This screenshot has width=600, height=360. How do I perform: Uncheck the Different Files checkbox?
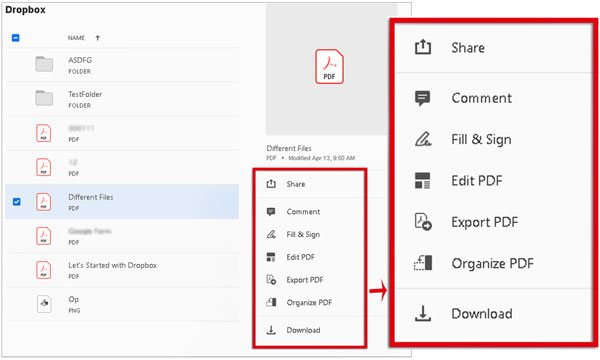click(16, 202)
